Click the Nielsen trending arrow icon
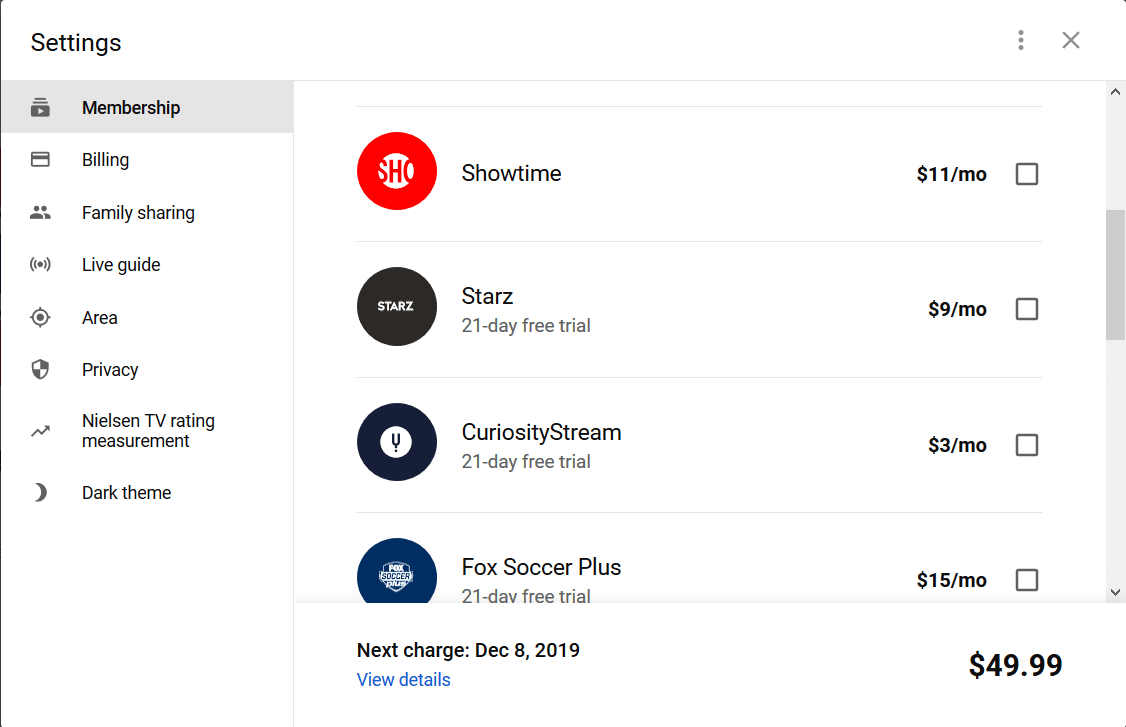 pos(40,431)
